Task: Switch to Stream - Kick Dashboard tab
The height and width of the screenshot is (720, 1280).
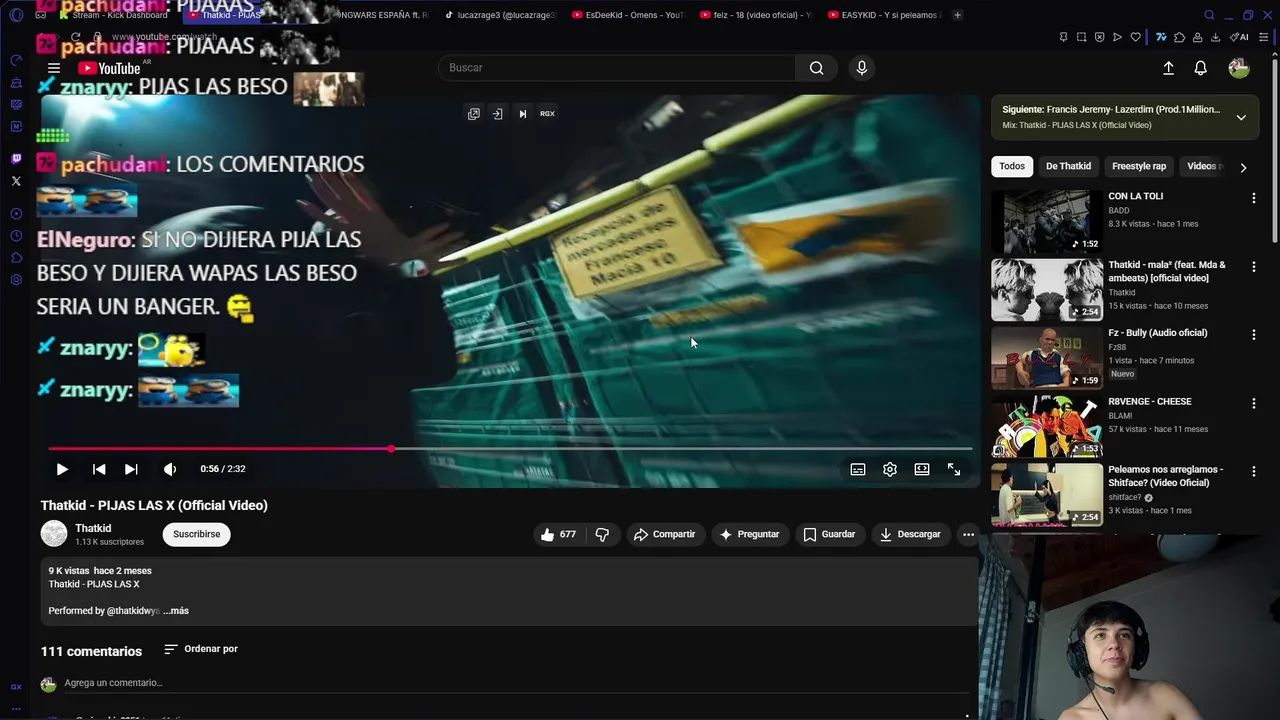Action: coord(114,15)
